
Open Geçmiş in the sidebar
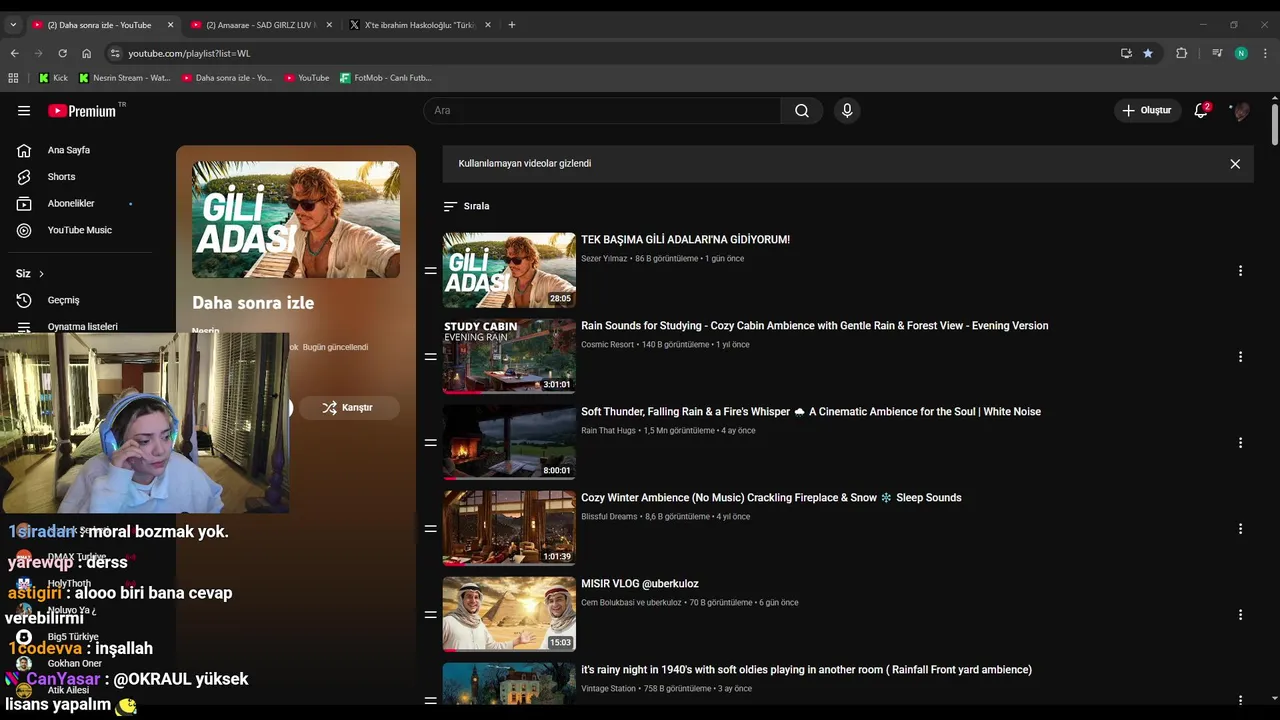coord(63,300)
